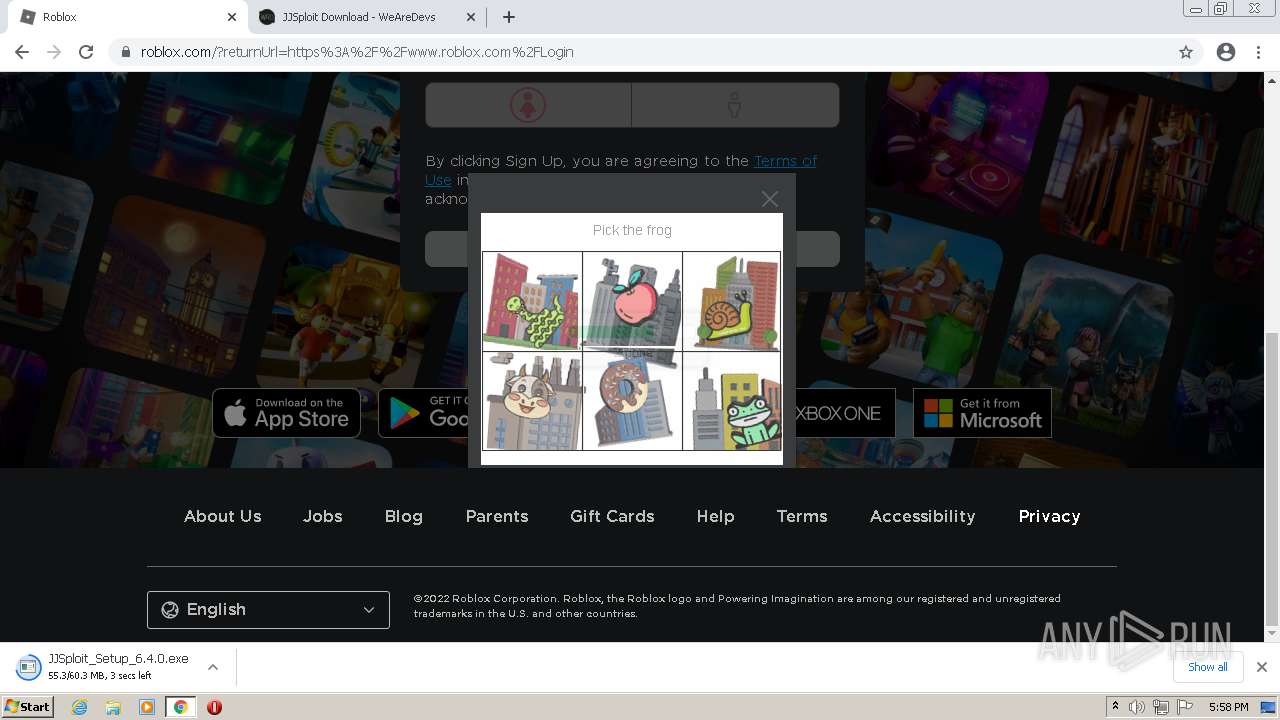Open the Google Play download badge

tap(423, 413)
